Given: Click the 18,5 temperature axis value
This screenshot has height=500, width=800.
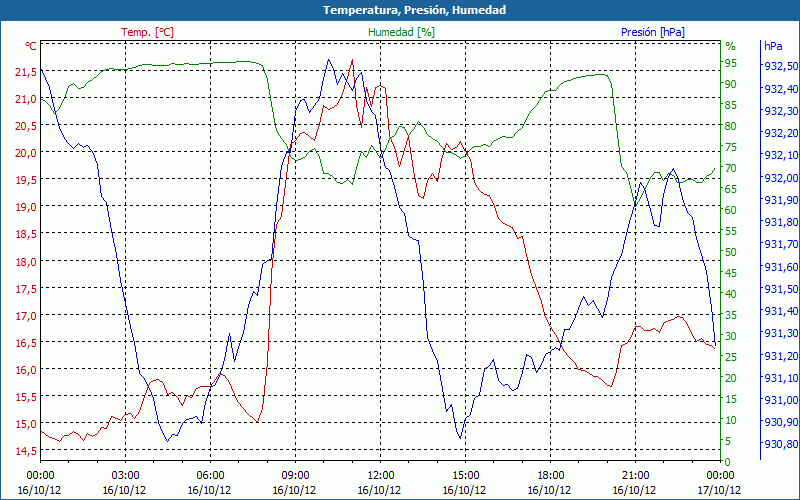Looking at the screenshot, I should tap(26, 234).
